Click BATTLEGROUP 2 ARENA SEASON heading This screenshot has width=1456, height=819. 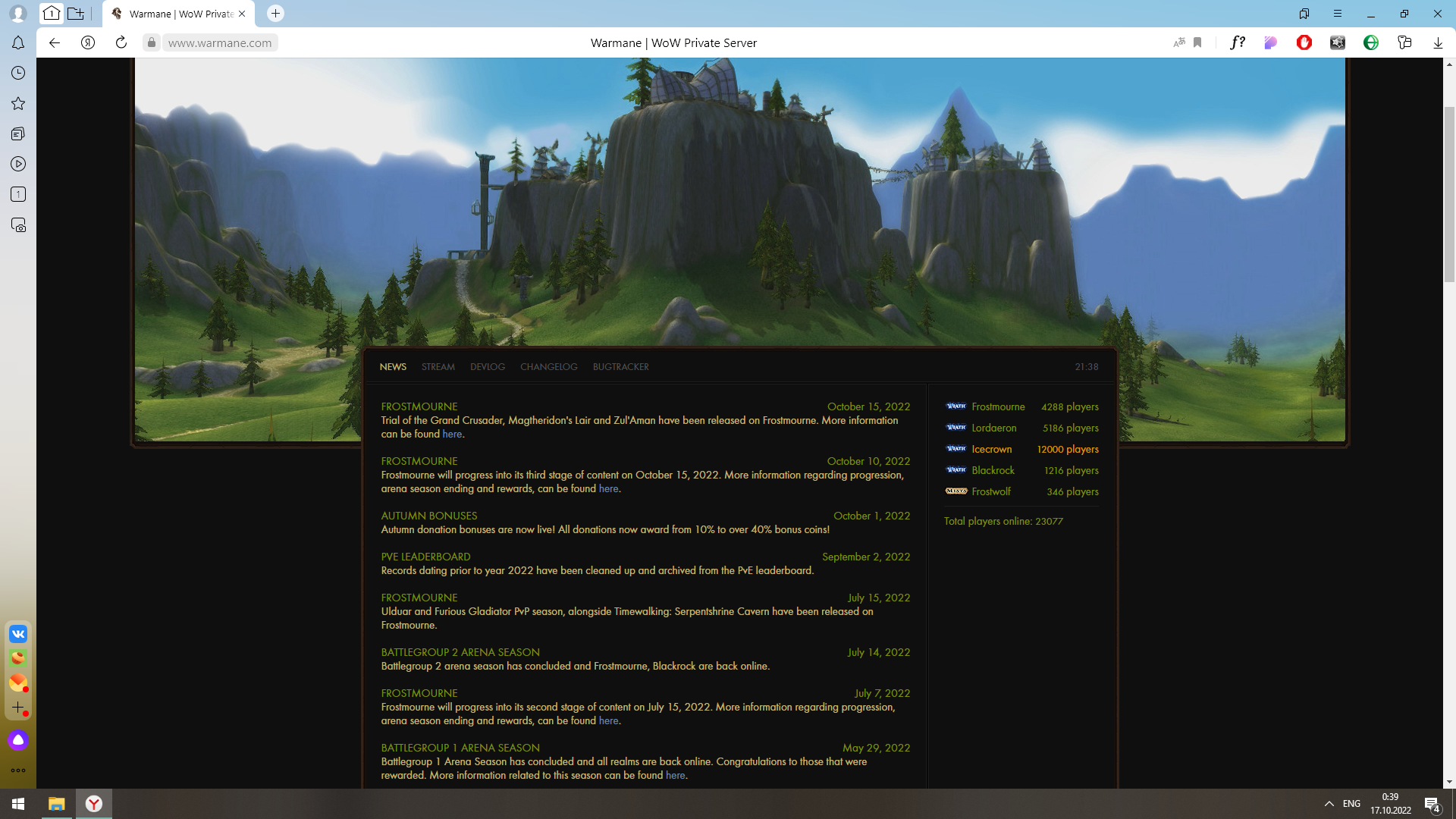[x=460, y=653]
